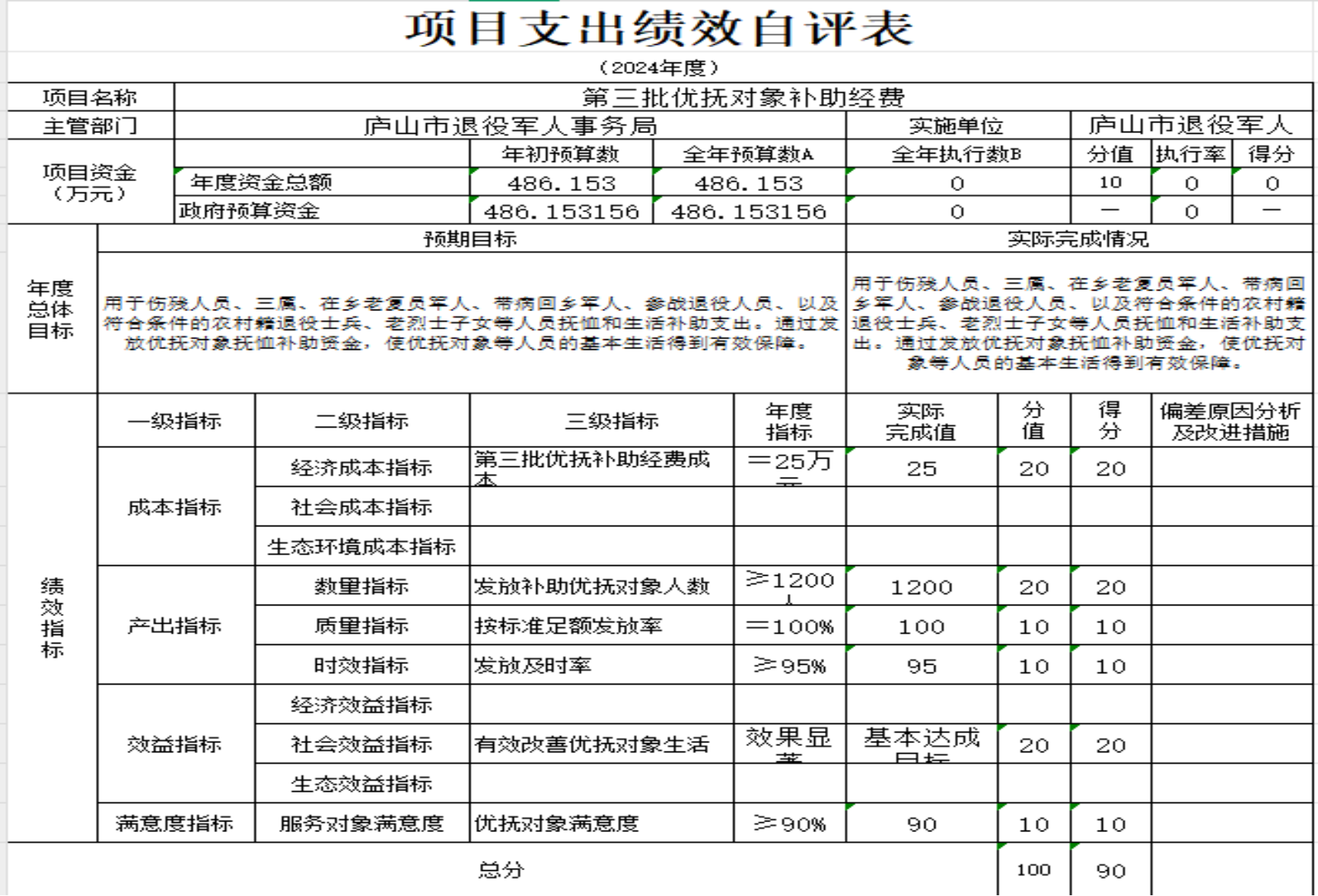This screenshot has height=896, width=1318.
Task: Select the 年初预算数 column header
Action: click(x=561, y=154)
